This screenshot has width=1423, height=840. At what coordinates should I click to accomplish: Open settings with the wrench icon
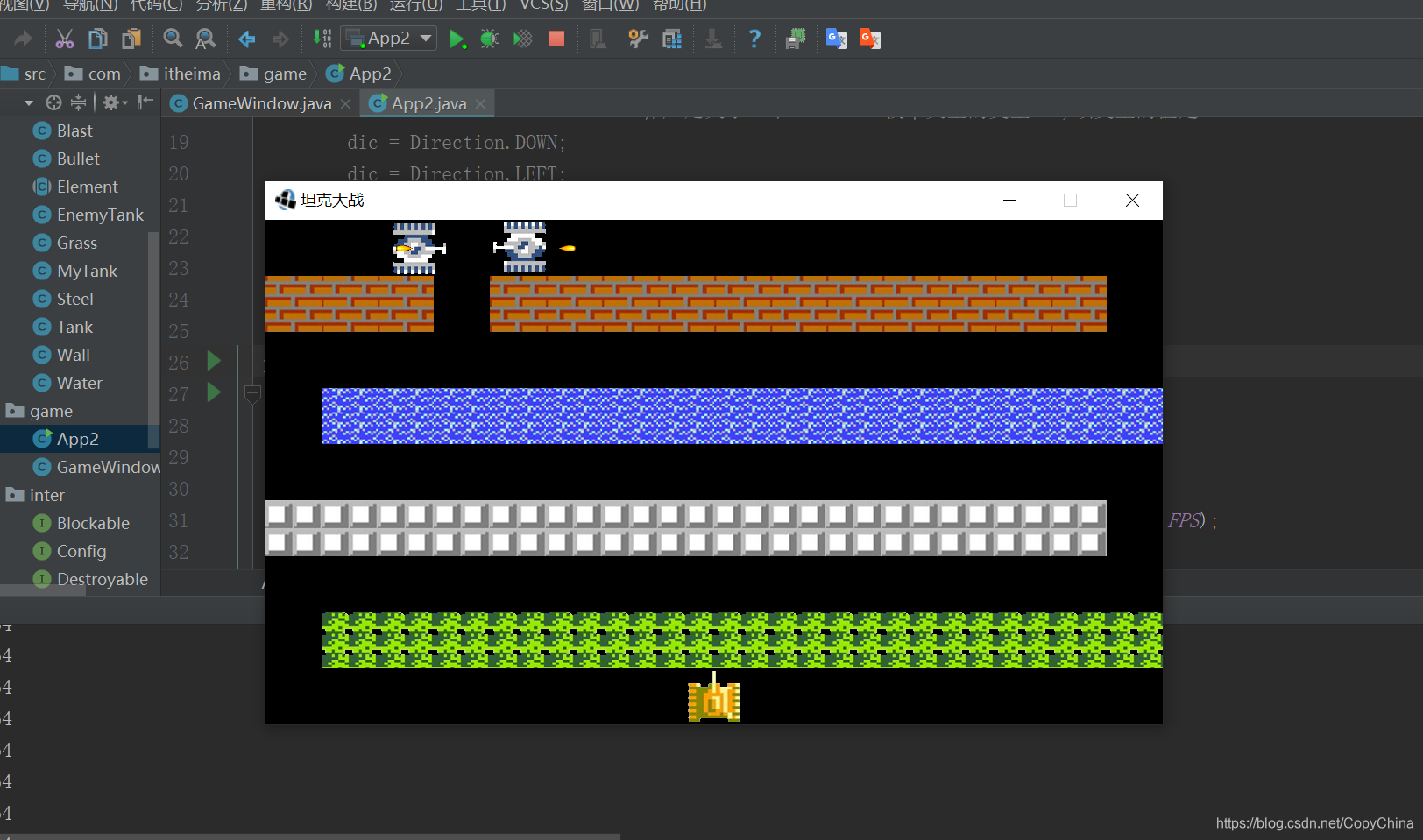click(x=639, y=39)
